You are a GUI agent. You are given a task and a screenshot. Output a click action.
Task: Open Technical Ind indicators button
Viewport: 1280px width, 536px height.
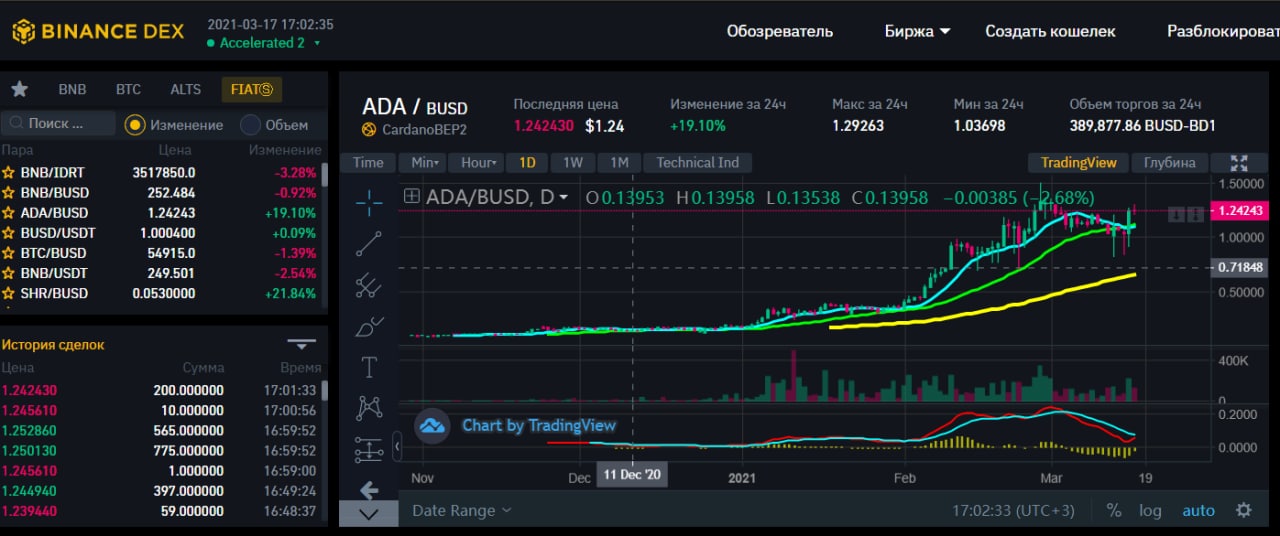(x=698, y=162)
